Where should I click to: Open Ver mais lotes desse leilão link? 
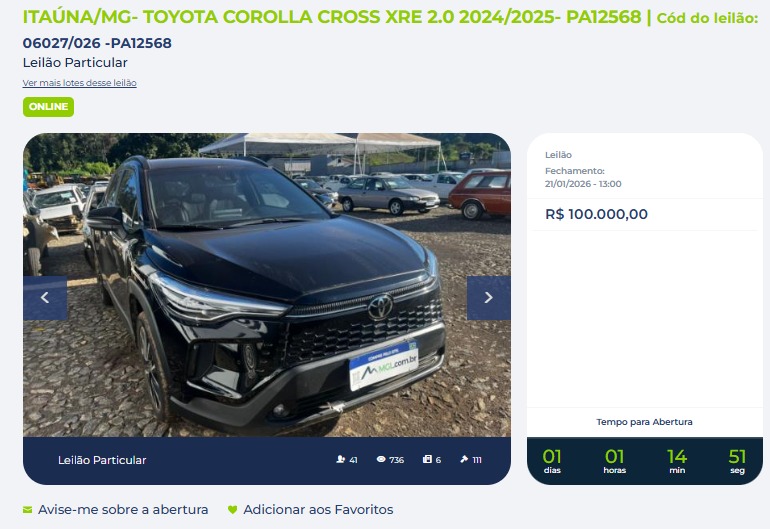pos(80,83)
